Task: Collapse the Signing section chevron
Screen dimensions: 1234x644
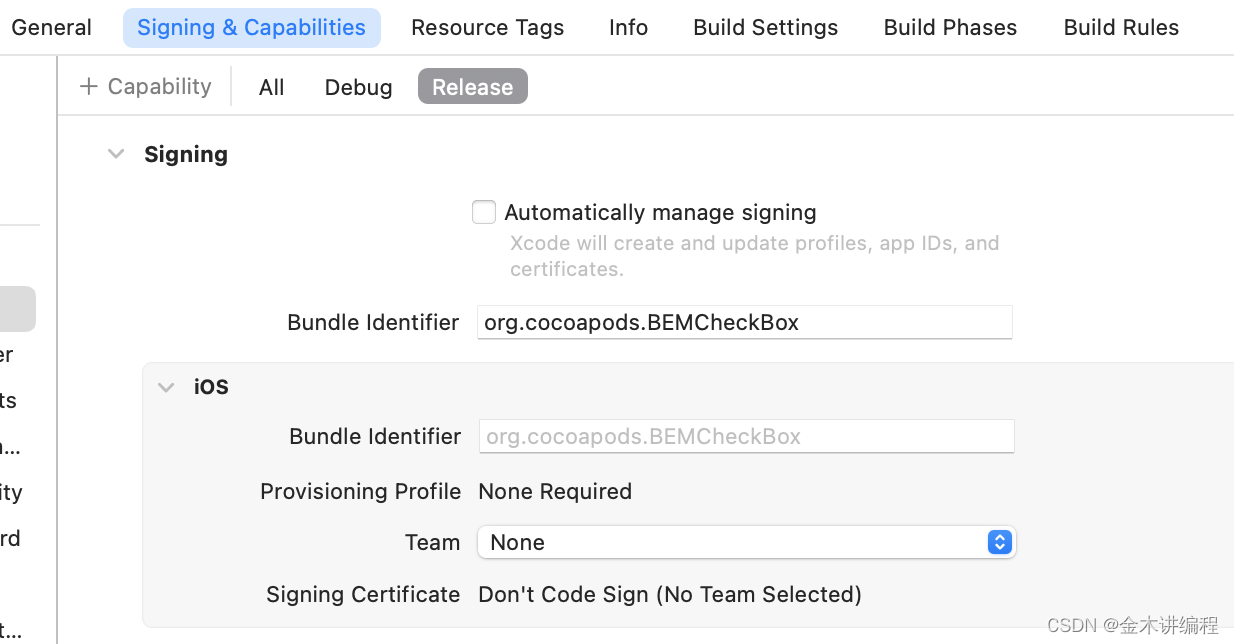Action: point(117,154)
